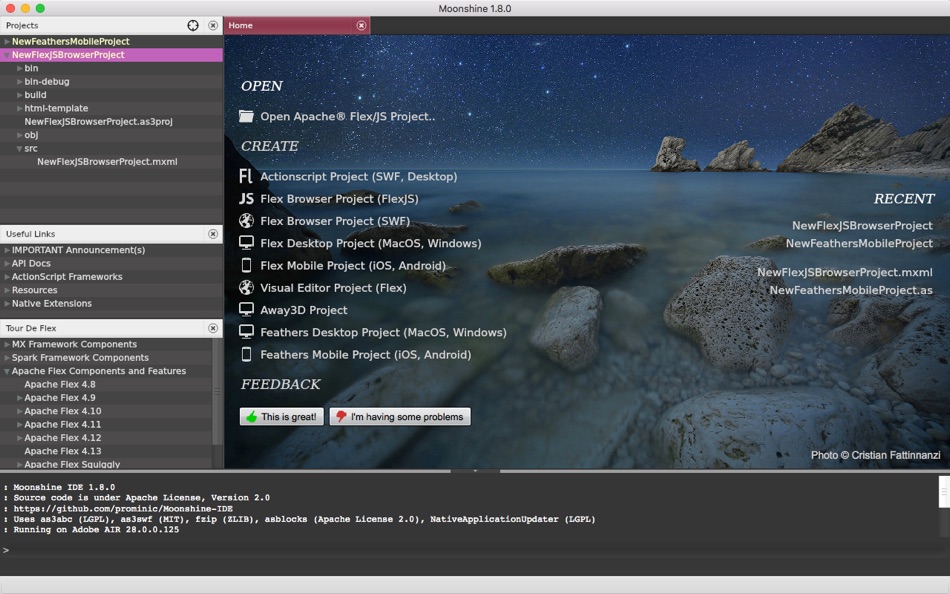
Task: Click 'I'm having some problems' button
Action: pos(400,416)
